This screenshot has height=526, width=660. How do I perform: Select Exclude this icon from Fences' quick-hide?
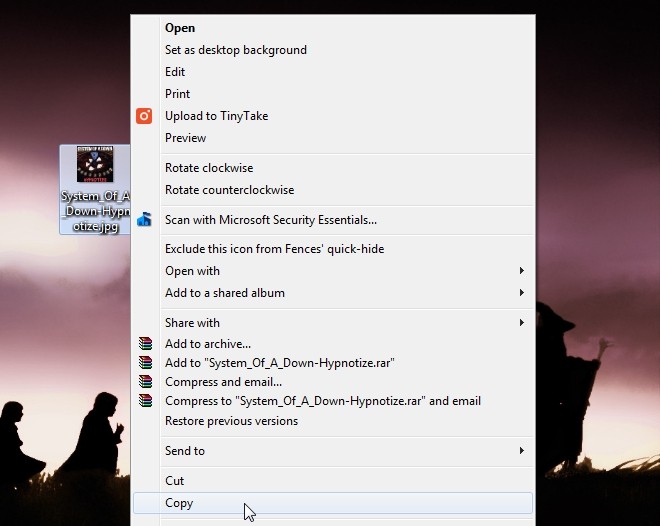(x=333, y=249)
